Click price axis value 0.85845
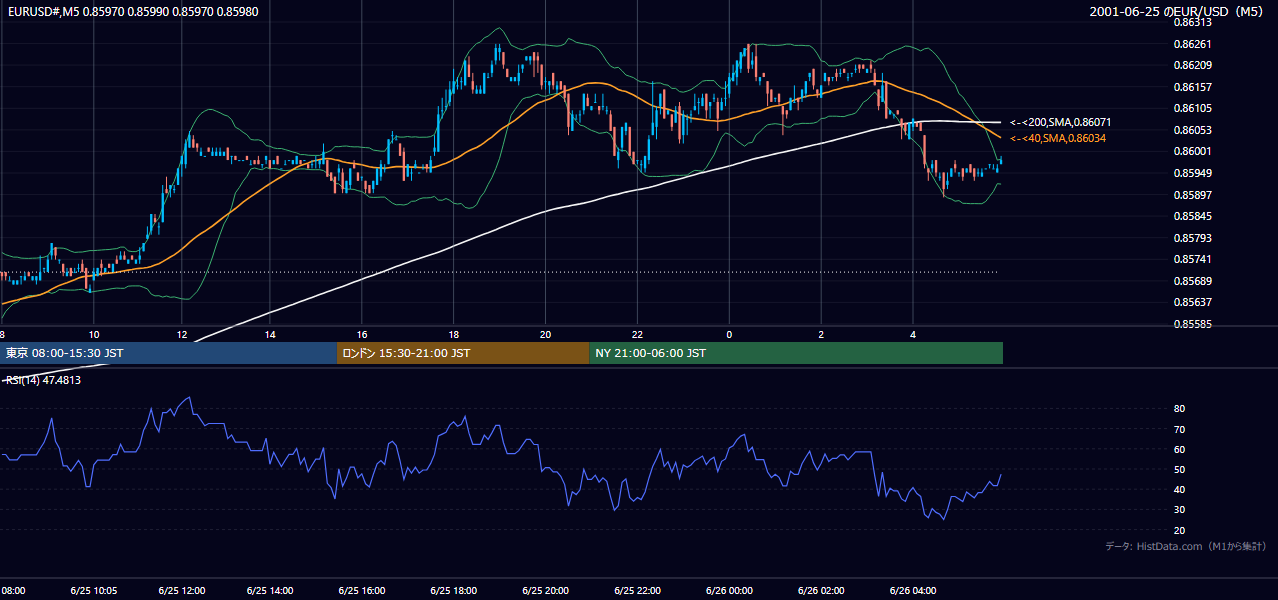Screen dimensions: 1278x600 coord(1192,216)
